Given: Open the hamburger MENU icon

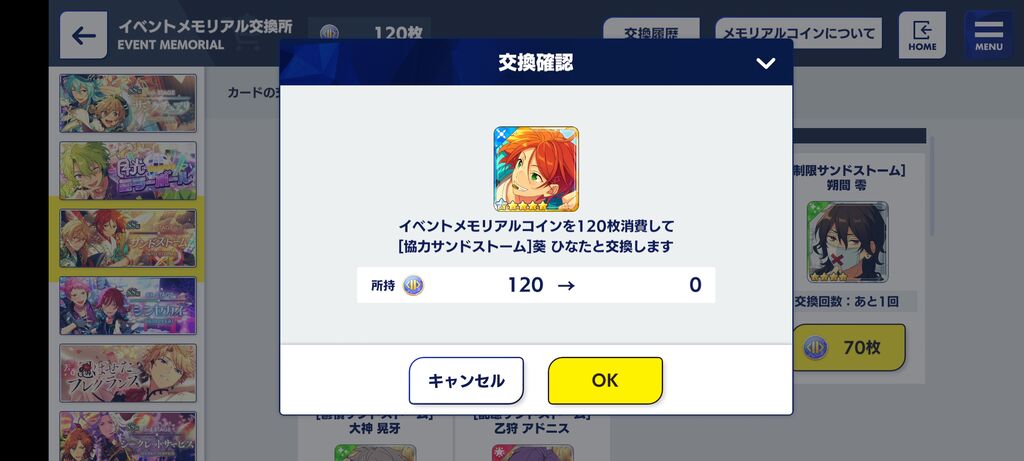Looking at the screenshot, I should tap(989, 35).
